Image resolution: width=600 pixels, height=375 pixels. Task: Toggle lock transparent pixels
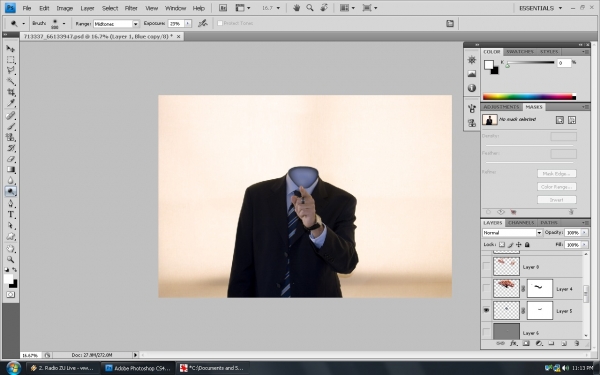point(502,245)
